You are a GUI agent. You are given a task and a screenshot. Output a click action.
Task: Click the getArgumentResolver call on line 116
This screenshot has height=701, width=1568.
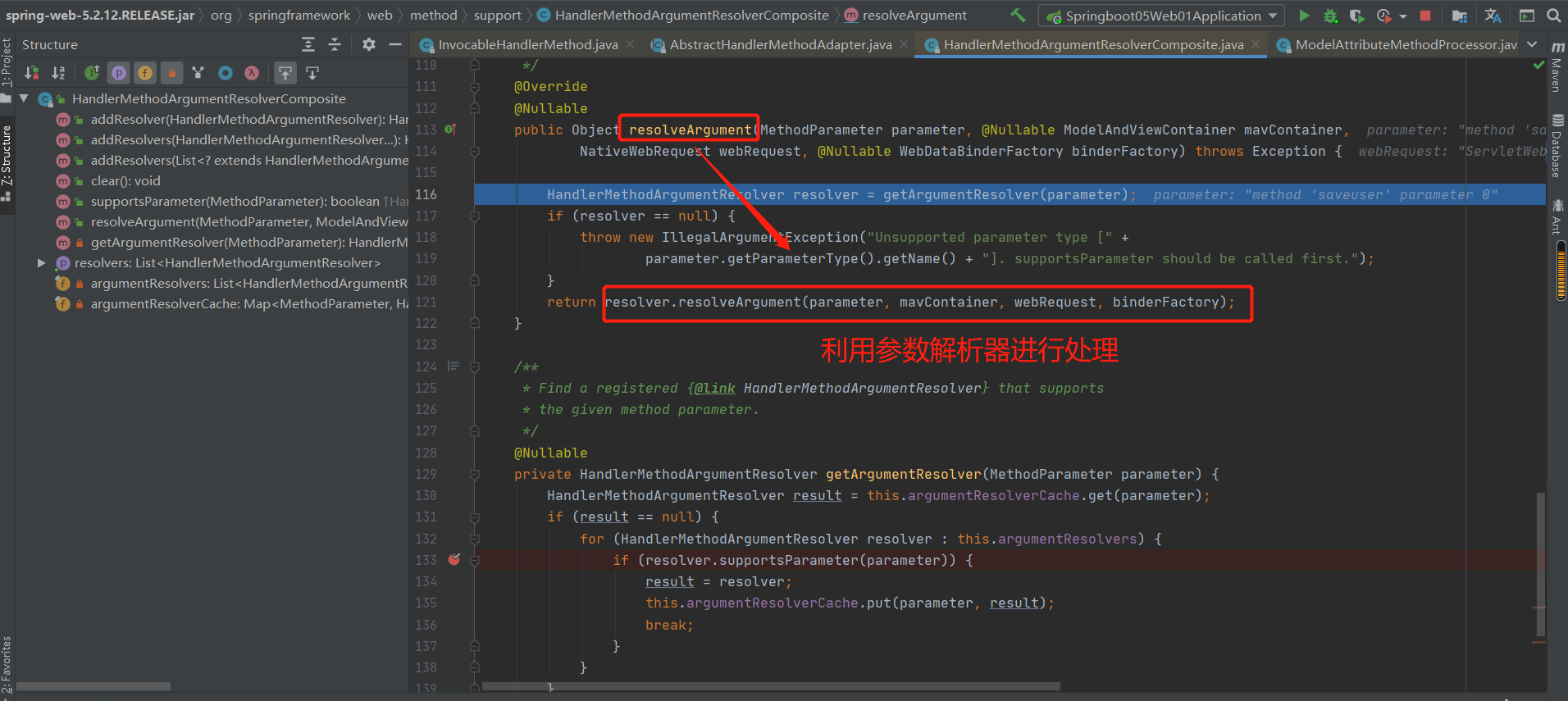click(x=961, y=194)
